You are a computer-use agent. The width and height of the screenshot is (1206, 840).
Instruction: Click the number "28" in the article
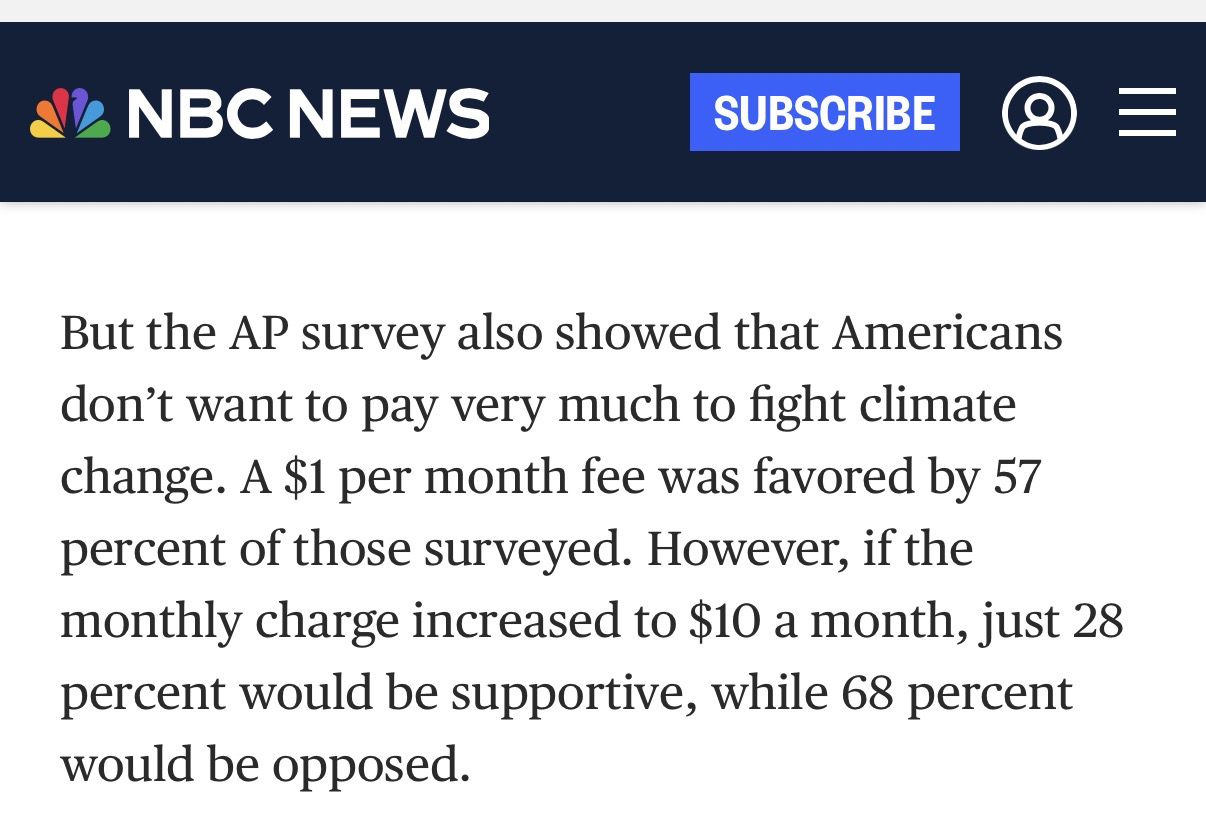point(1097,621)
